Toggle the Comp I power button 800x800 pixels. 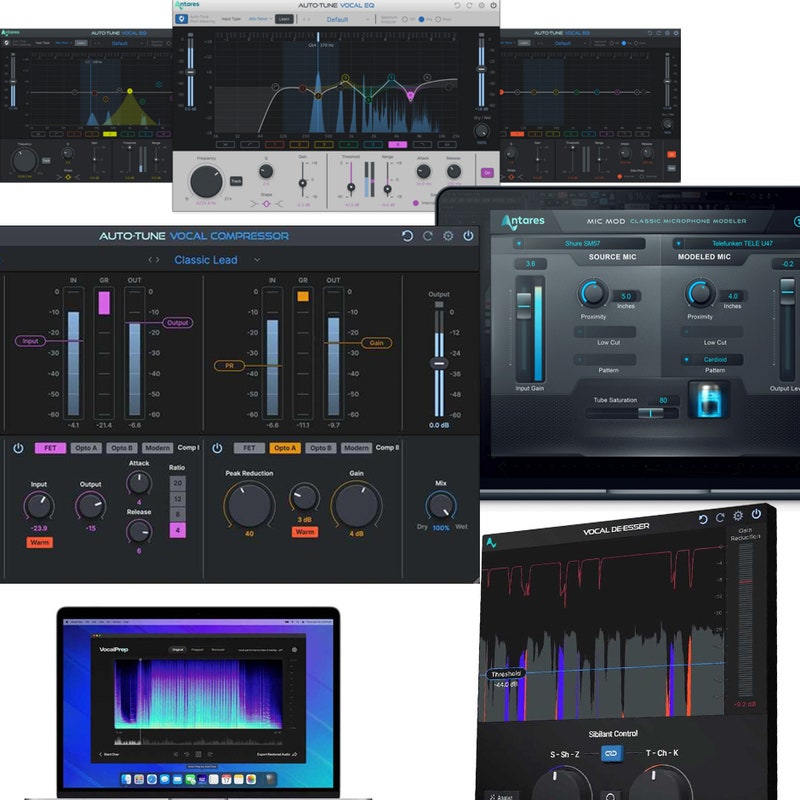tap(18, 448)
